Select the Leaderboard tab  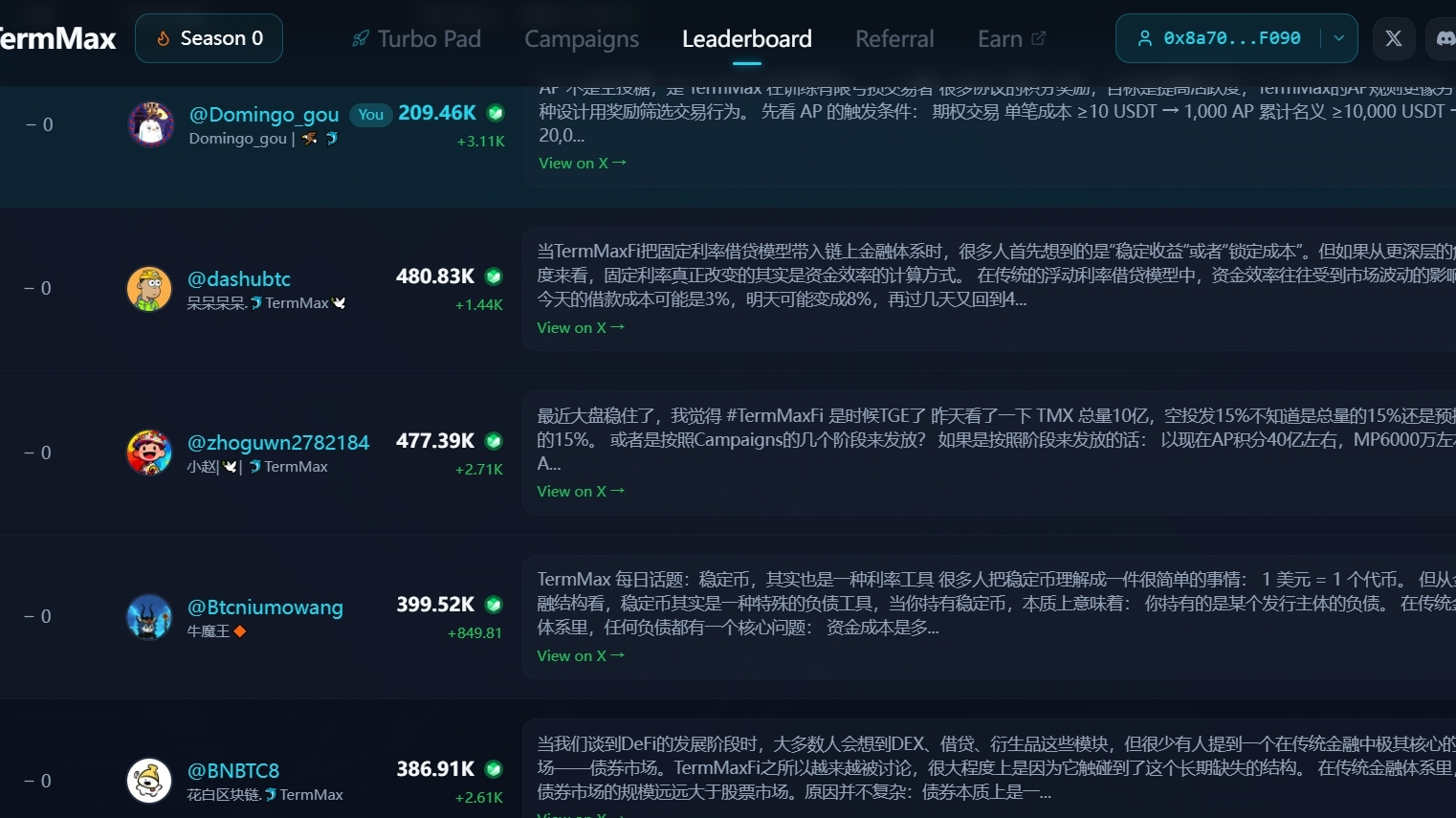point(747,38)
